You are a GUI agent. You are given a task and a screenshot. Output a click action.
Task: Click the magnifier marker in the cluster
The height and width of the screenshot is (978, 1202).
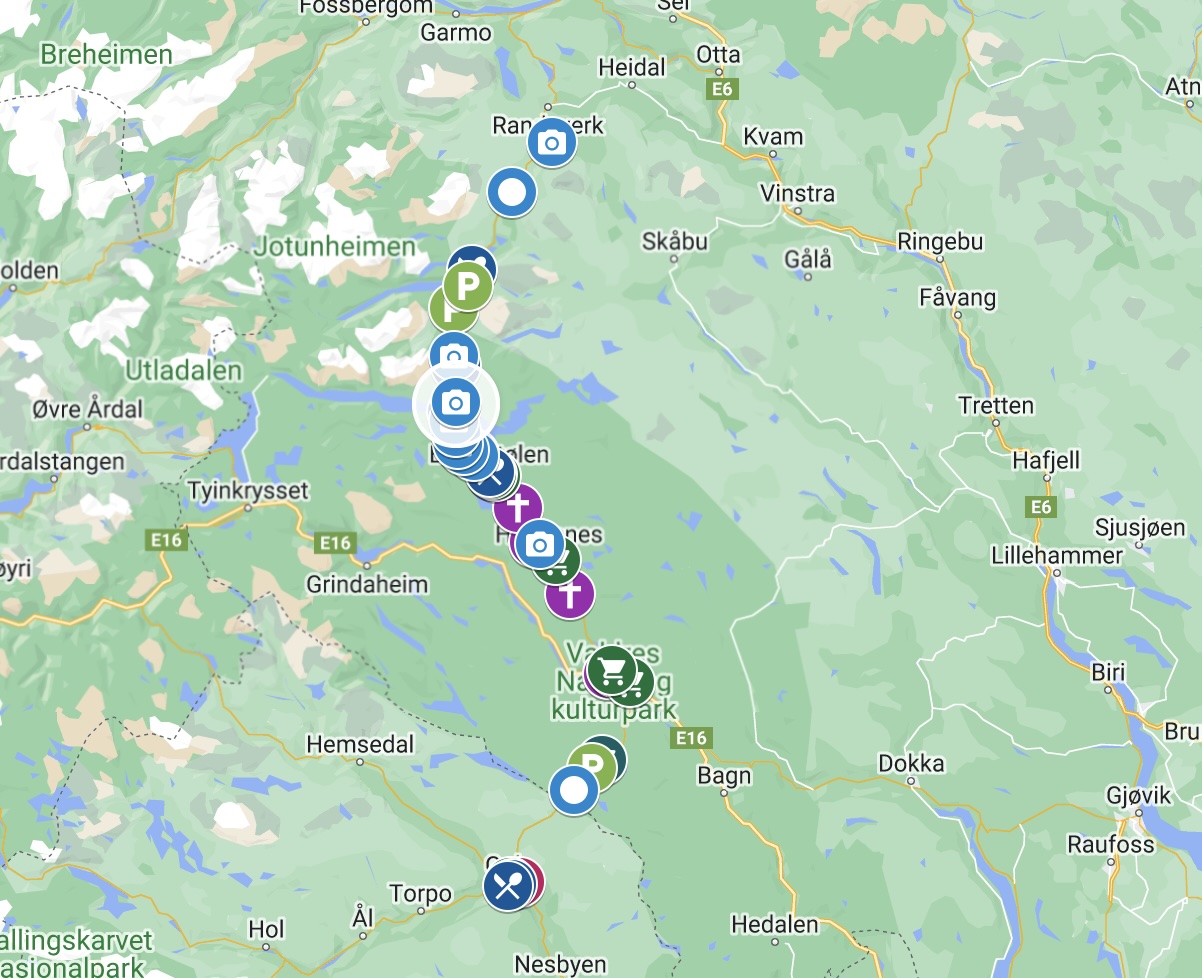pyautogui.click(x=492, y=476)
